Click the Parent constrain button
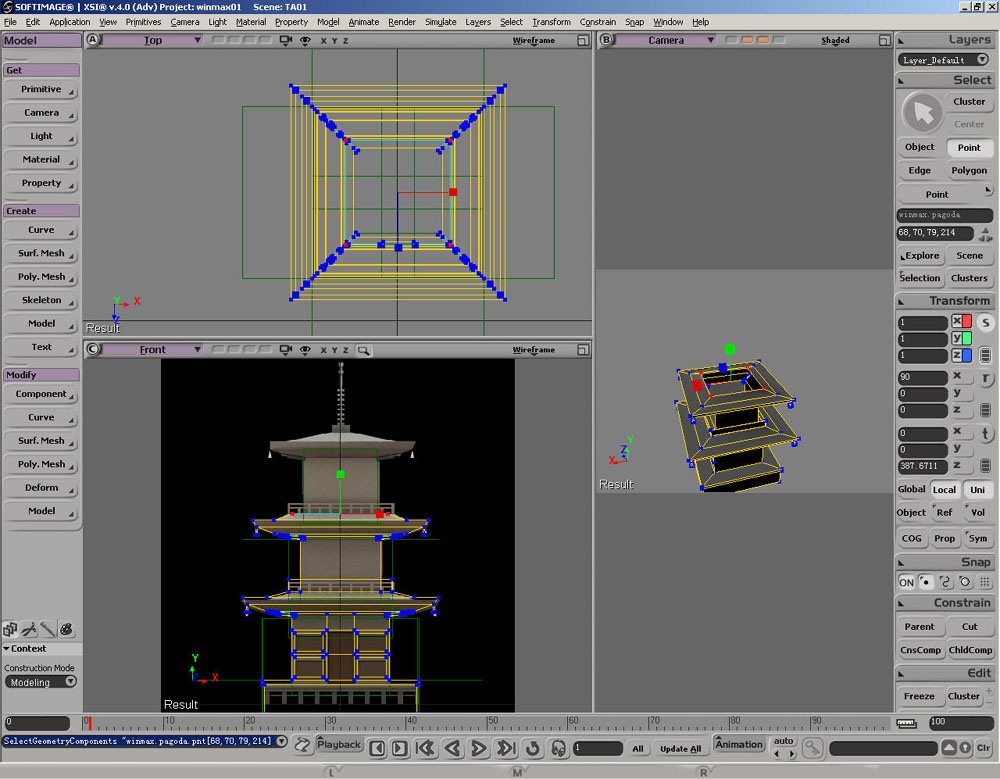The height and width of the screenshot is (779, 1000). pos(919,627)
